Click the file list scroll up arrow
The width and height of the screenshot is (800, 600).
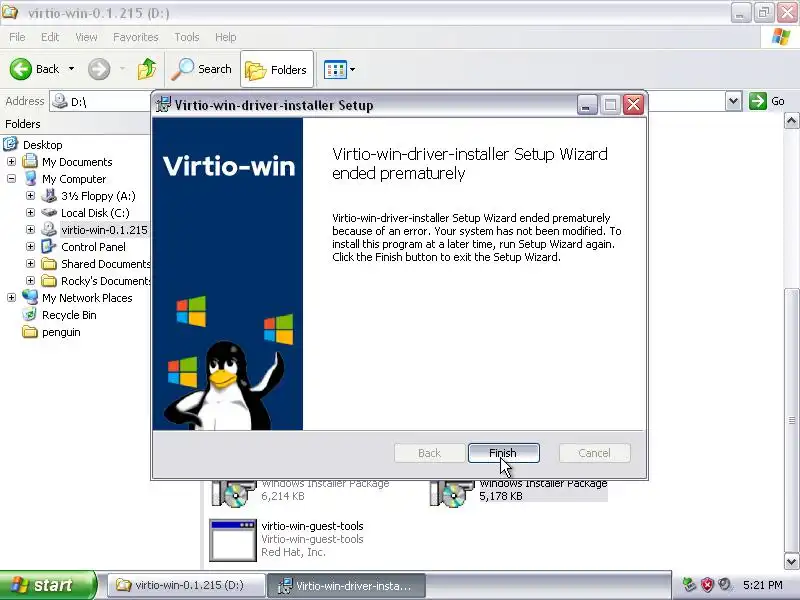coord(791,121)
